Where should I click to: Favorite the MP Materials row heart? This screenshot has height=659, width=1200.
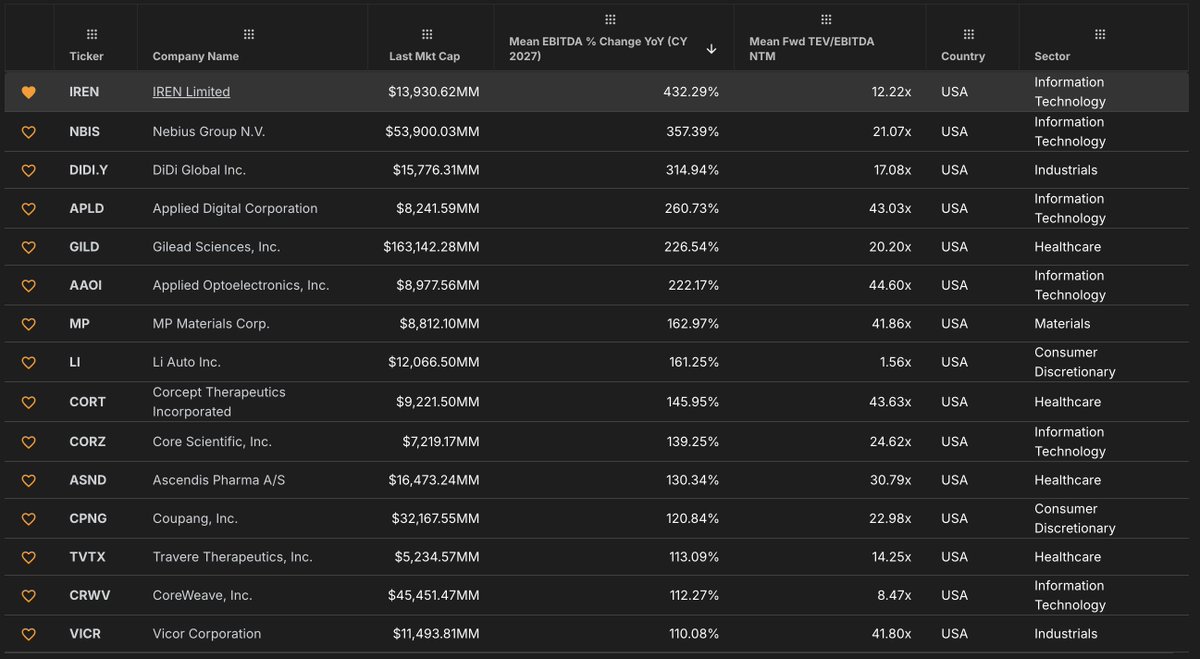click(x=28, y=324)
